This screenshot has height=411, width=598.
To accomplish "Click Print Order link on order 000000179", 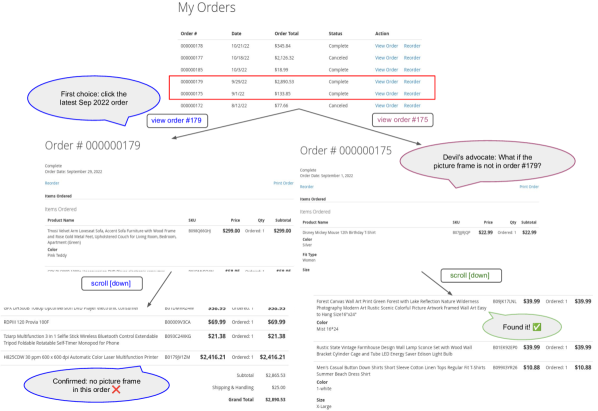I will (x=283, y=183).
